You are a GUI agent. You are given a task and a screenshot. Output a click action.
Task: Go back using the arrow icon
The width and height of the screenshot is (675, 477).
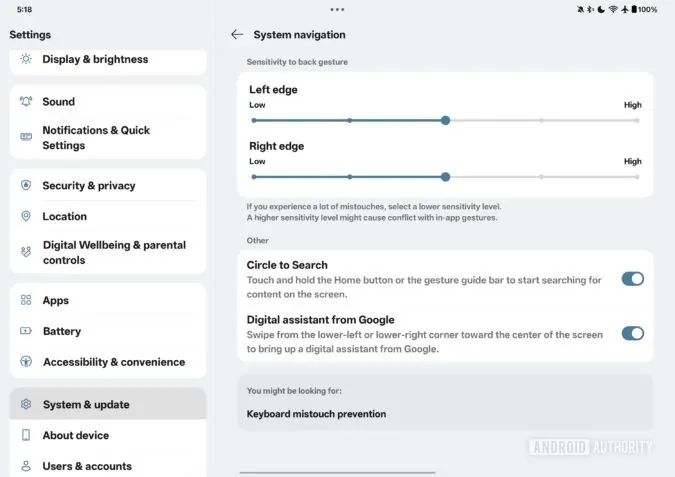(237, 34)
